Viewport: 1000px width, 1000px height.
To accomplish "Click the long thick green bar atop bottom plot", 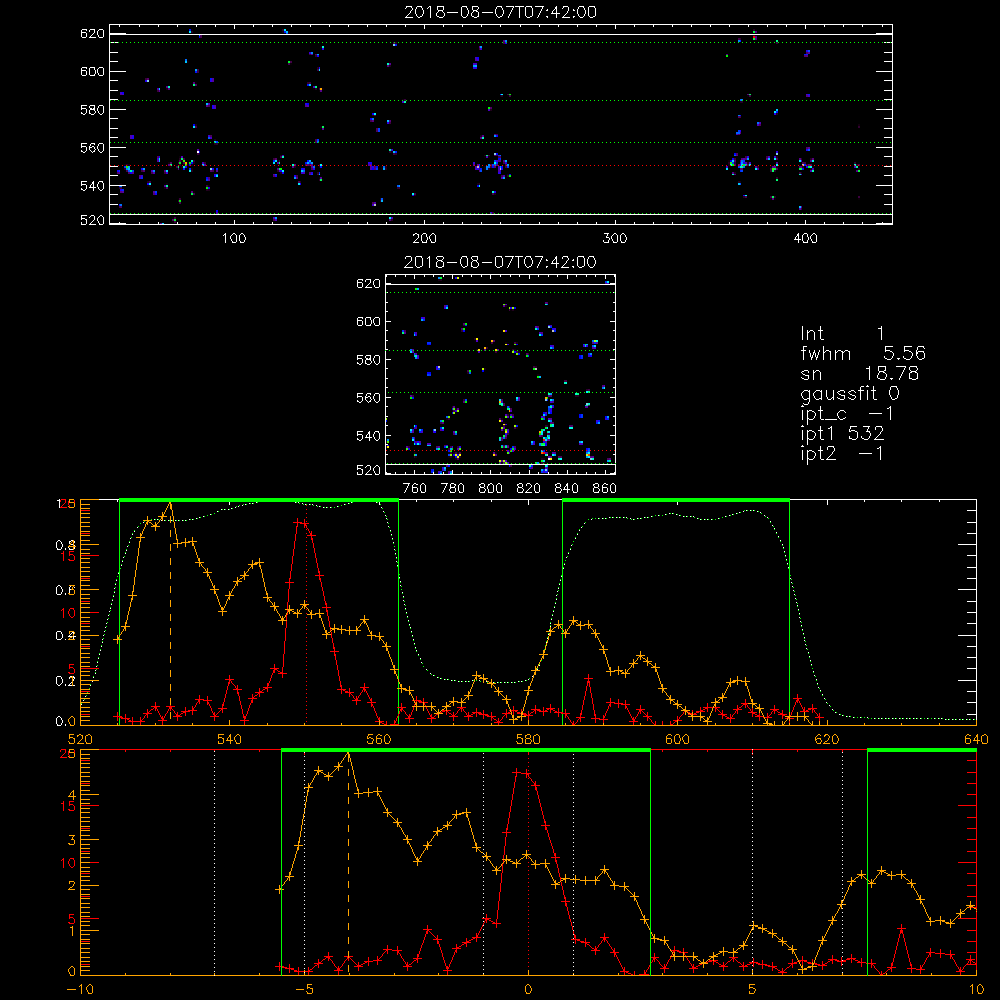I will point(466,750).
